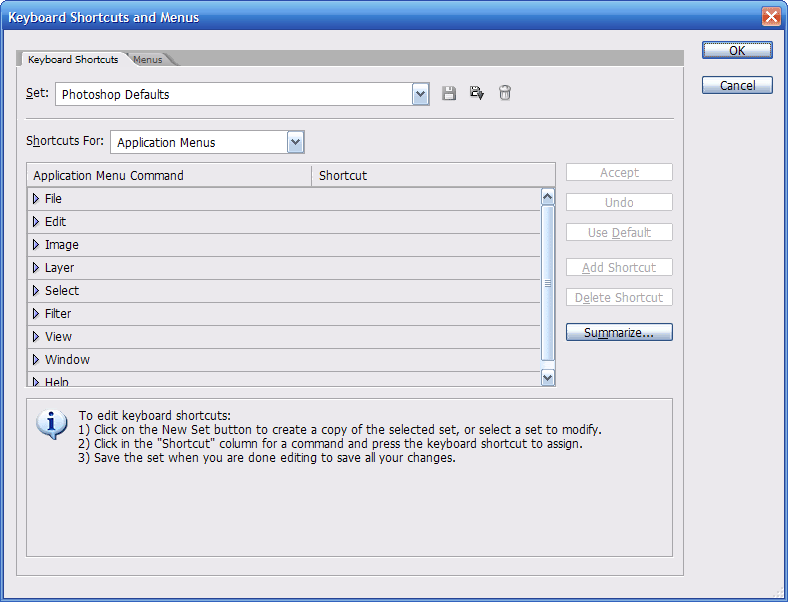Open the Shortcuts For dropdown
788x602 pixels.
coord(295,142)
